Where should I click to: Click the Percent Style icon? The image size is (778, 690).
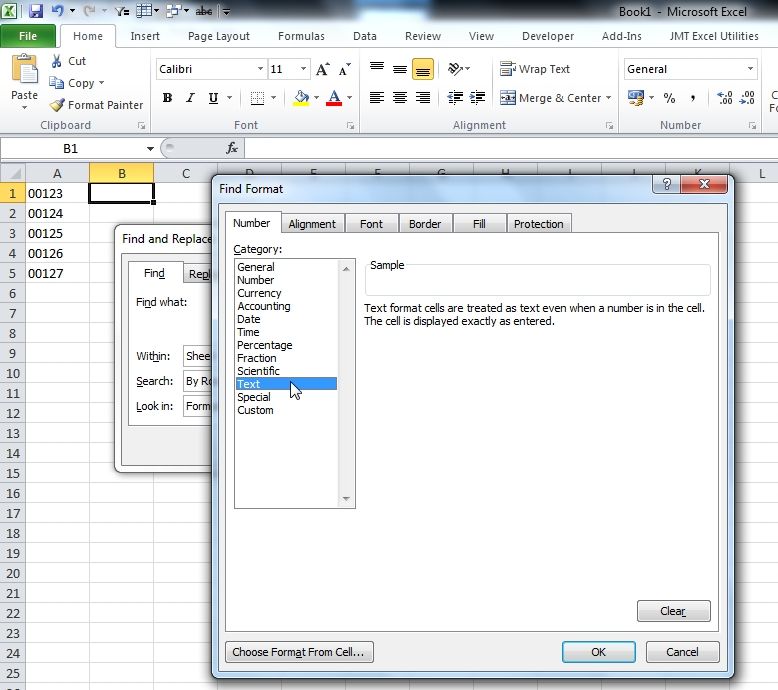tap(669, 98)
